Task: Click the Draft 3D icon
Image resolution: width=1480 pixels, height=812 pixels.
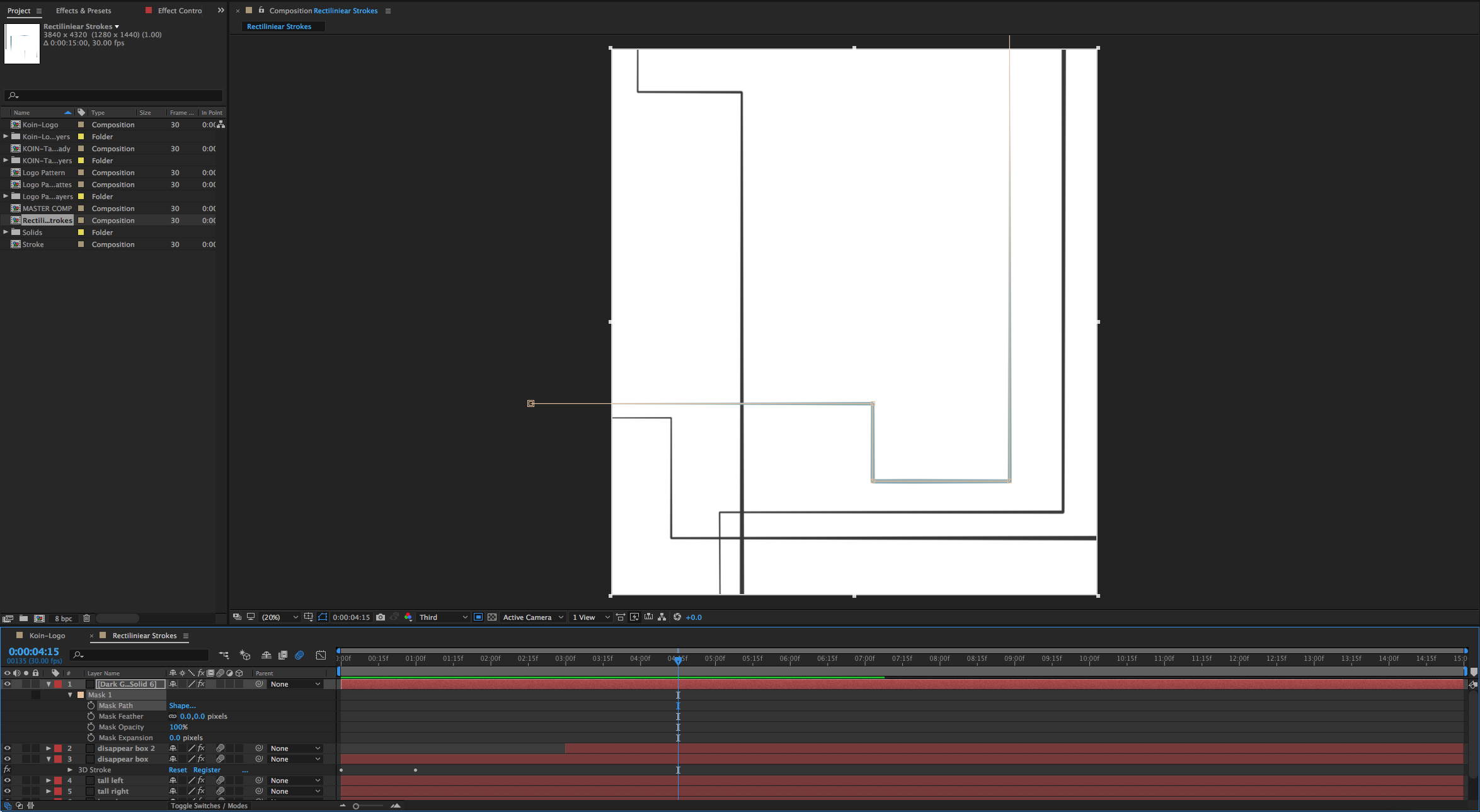Action: coord(245,655)
